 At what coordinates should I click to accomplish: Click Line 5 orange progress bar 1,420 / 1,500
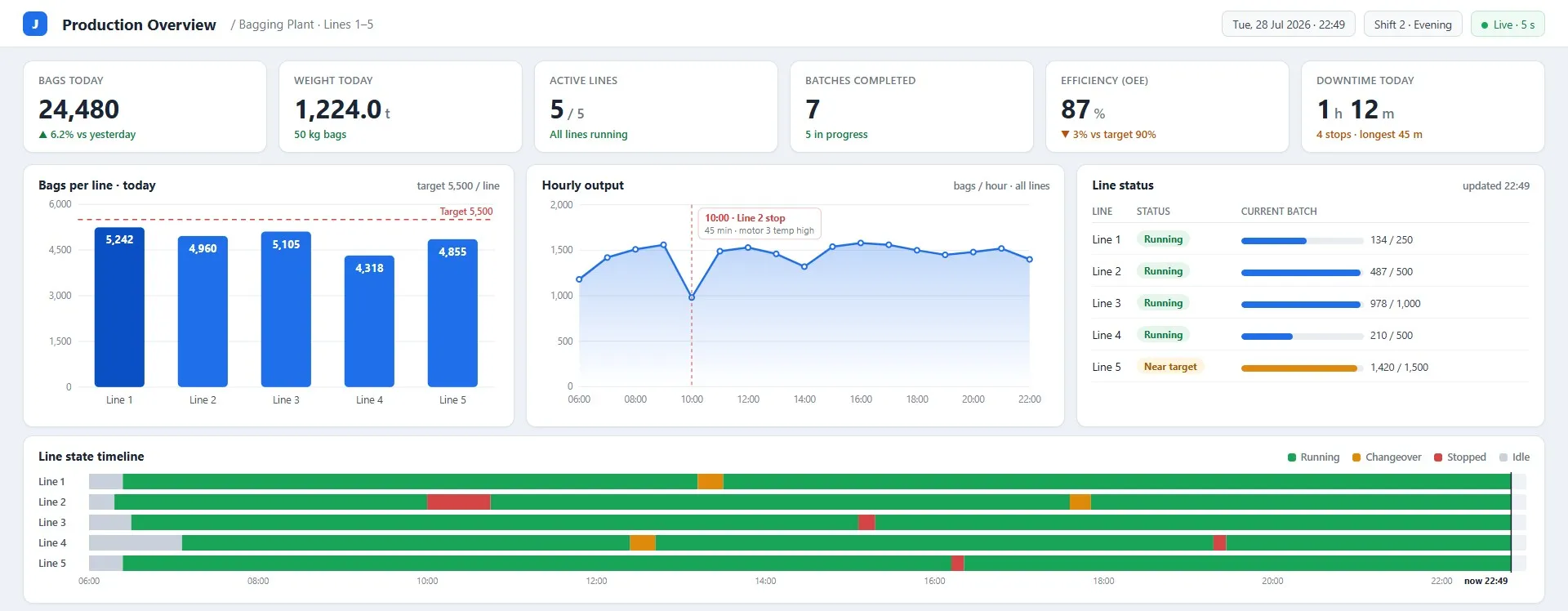pos(1301,368)
